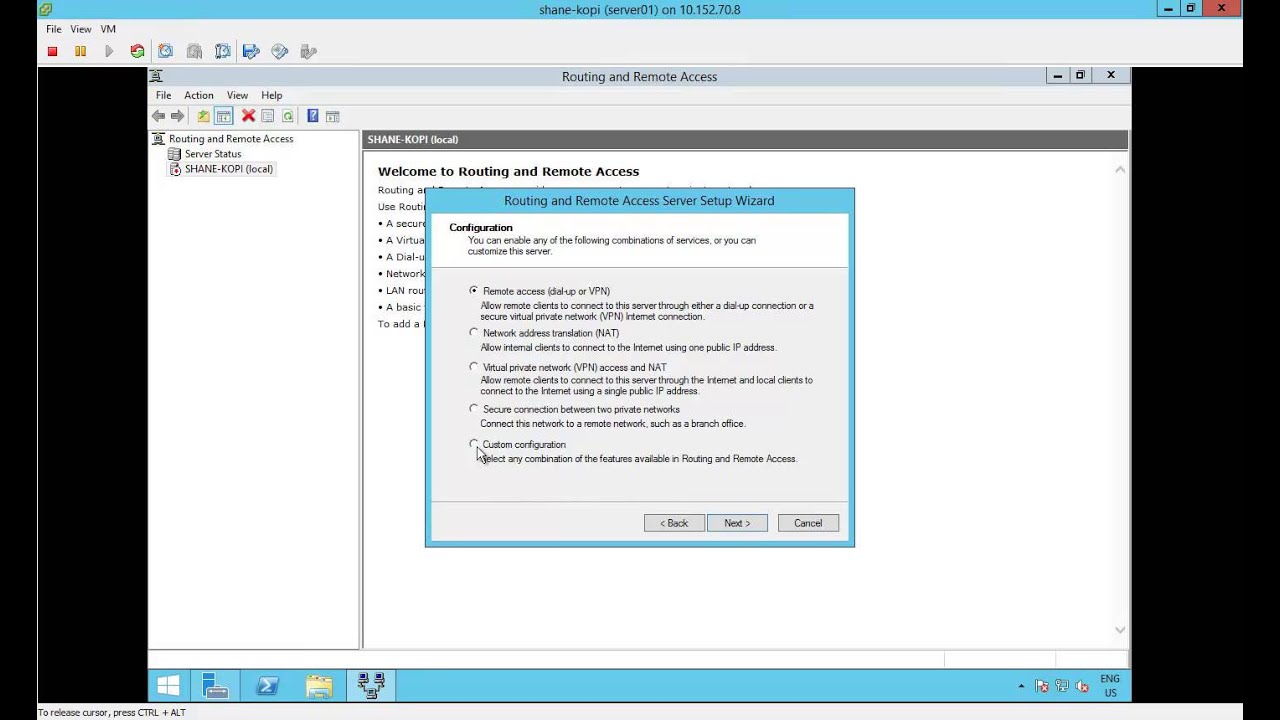Image resolution: width=1280 pixels, height=720 pixels.
Task: Click the USB device connect icon
Action: pyautogui.click(x=309, y=51)
